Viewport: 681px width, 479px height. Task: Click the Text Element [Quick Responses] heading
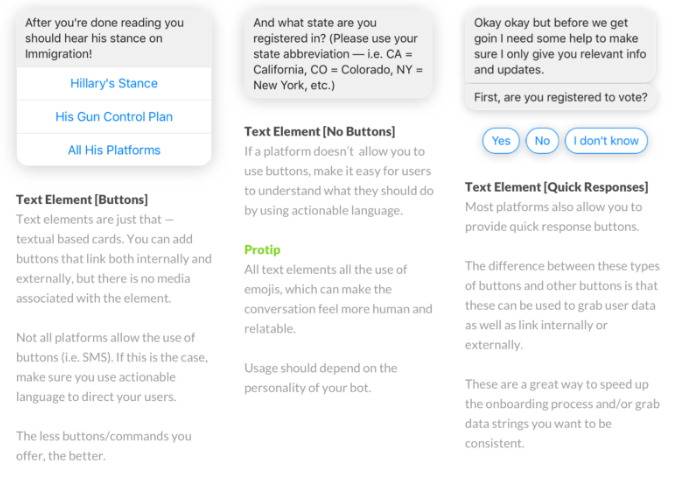pyautogui.click(x=556, y=187)
